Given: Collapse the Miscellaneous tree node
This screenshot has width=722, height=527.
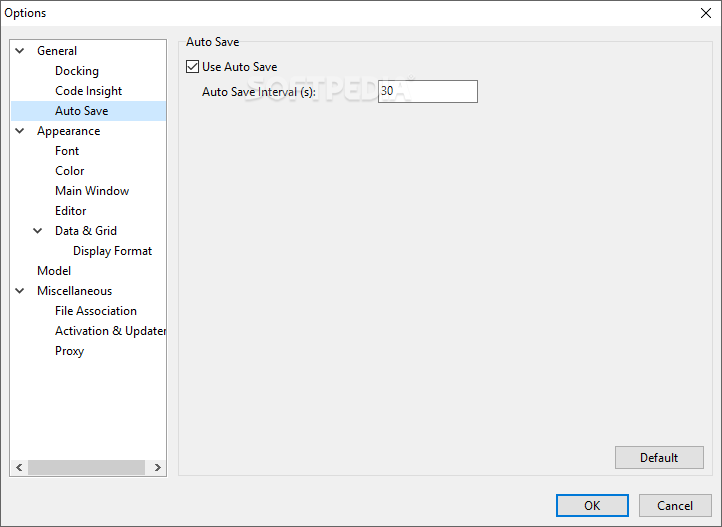Looking at the screenshot, I should coord(20,291).
